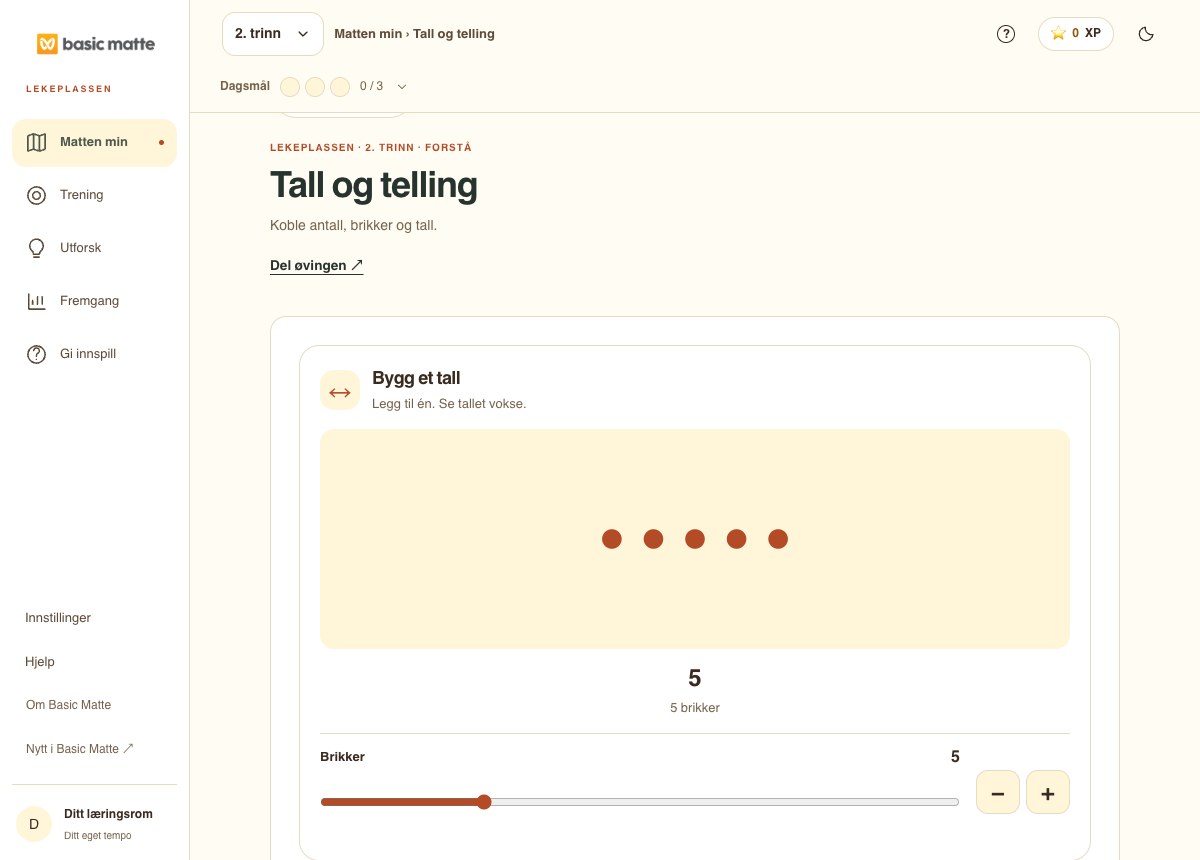Click the target icon beside Trening

coord(37,195)
